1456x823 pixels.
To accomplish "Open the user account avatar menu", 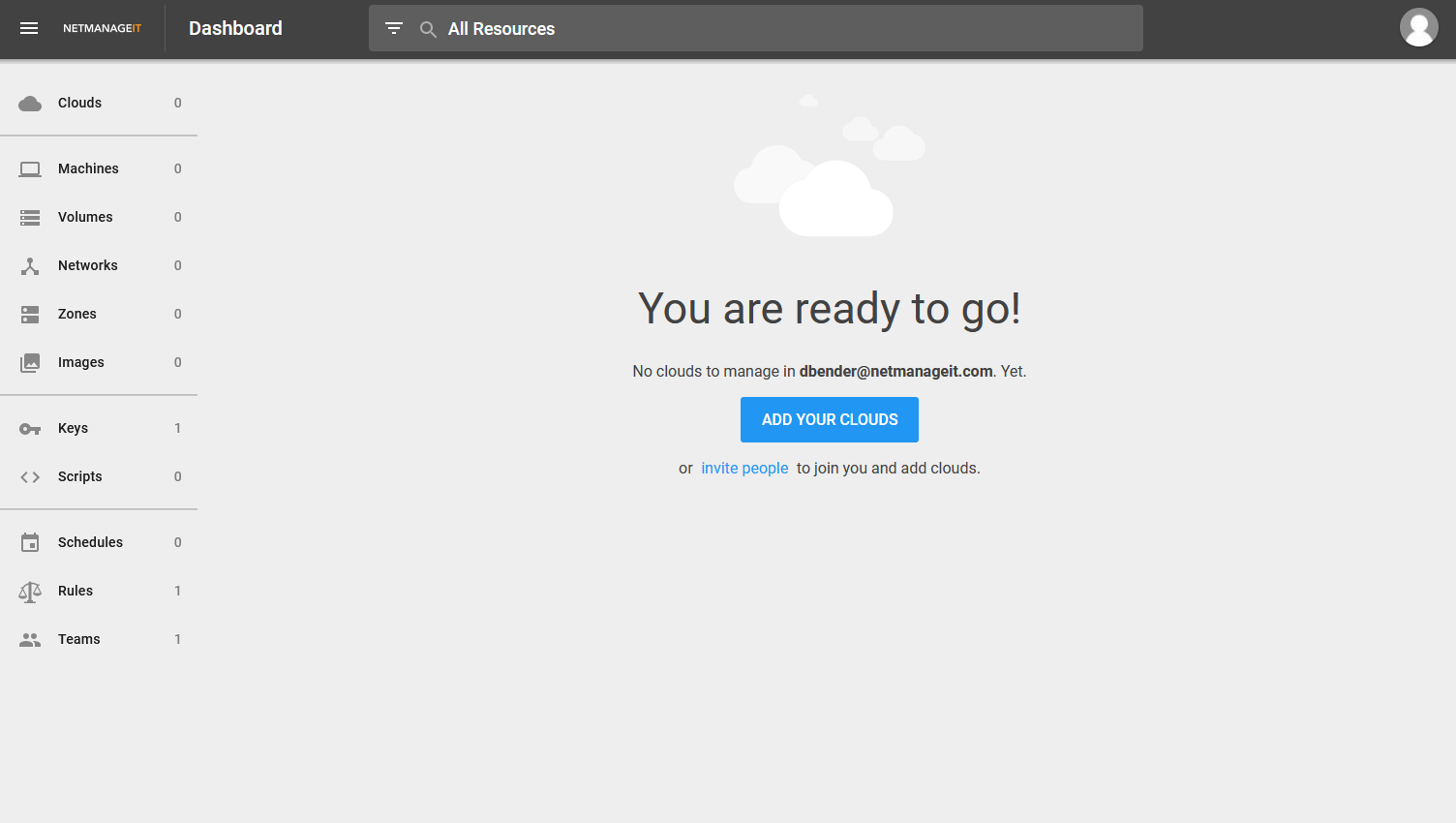I will (1418, 28).
